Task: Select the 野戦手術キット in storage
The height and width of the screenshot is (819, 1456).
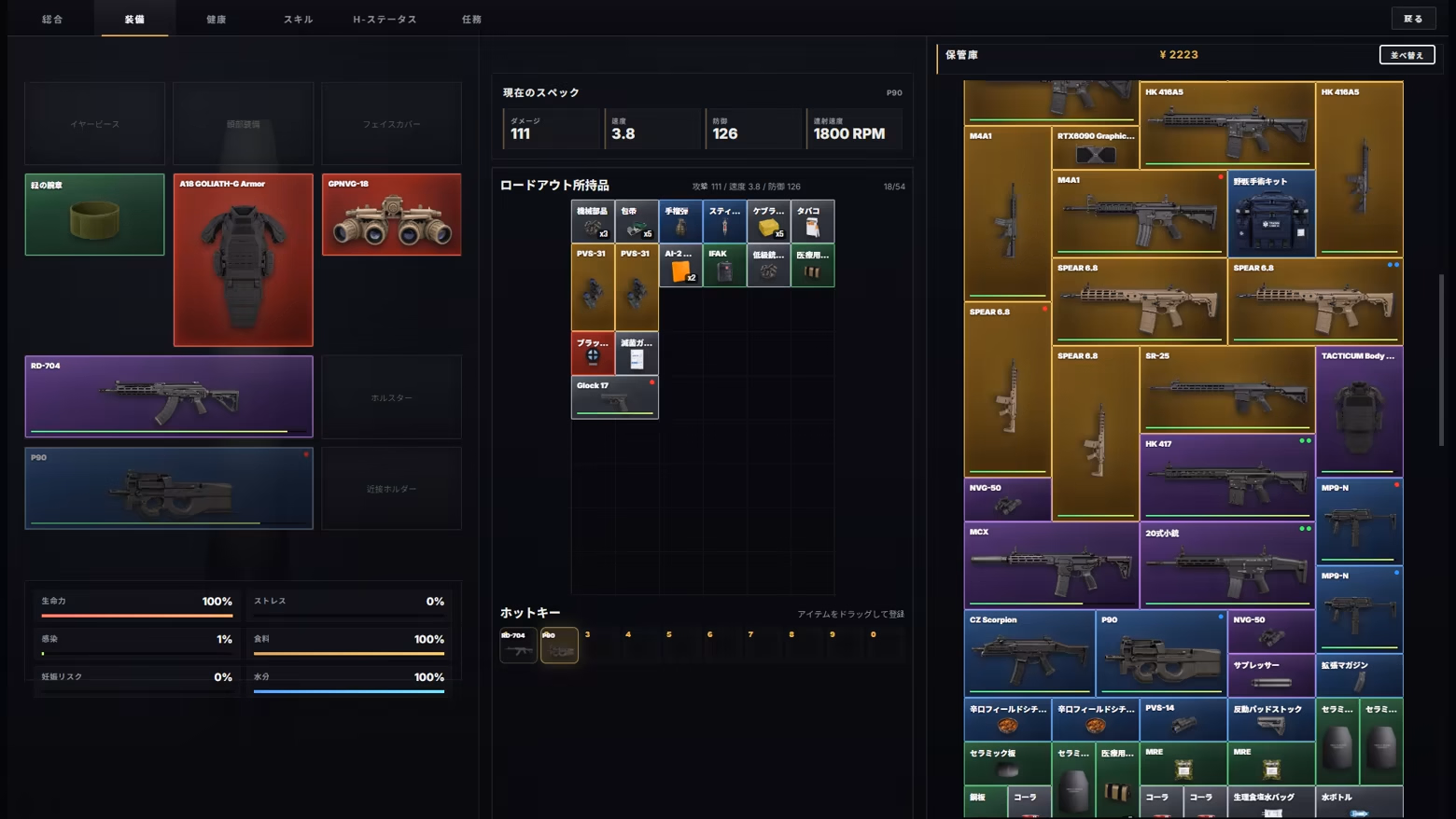Action: point(1271,214)
